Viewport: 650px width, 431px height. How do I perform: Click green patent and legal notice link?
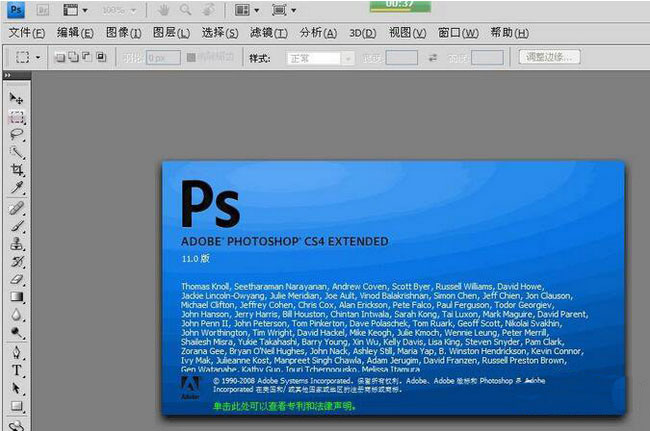pyautogui.click(x=284, y=406)
